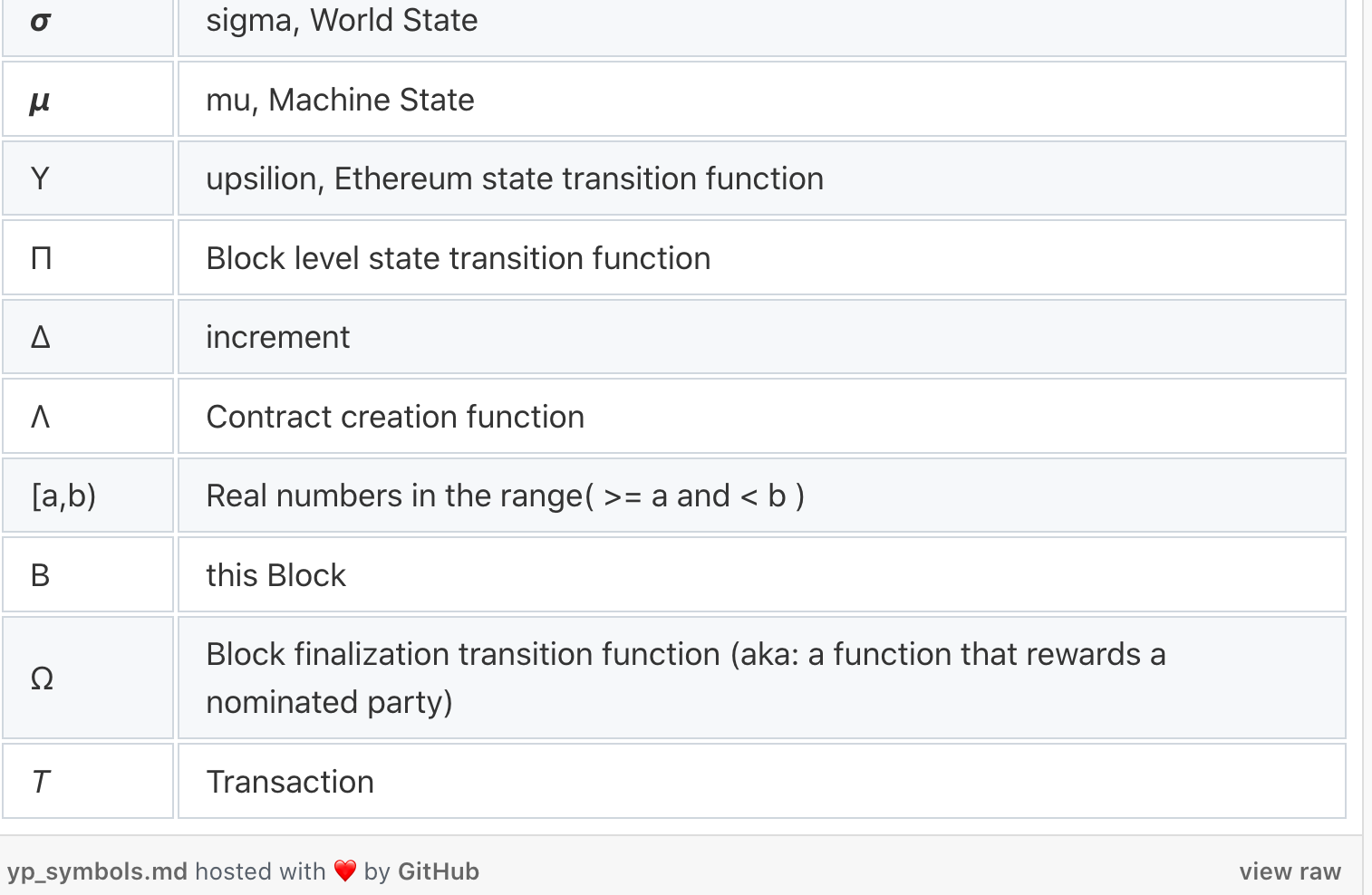Select the Omega Ω symbol cell
The image size is (1372, 895).
click(x=88, y=678)
